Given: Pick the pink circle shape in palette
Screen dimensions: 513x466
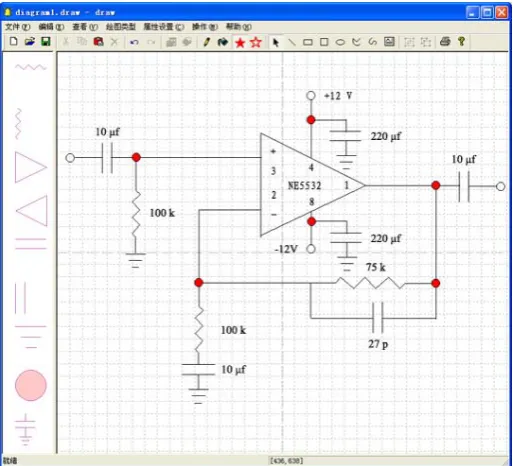Looking at the screenshot, I should (x=31, y=385).
